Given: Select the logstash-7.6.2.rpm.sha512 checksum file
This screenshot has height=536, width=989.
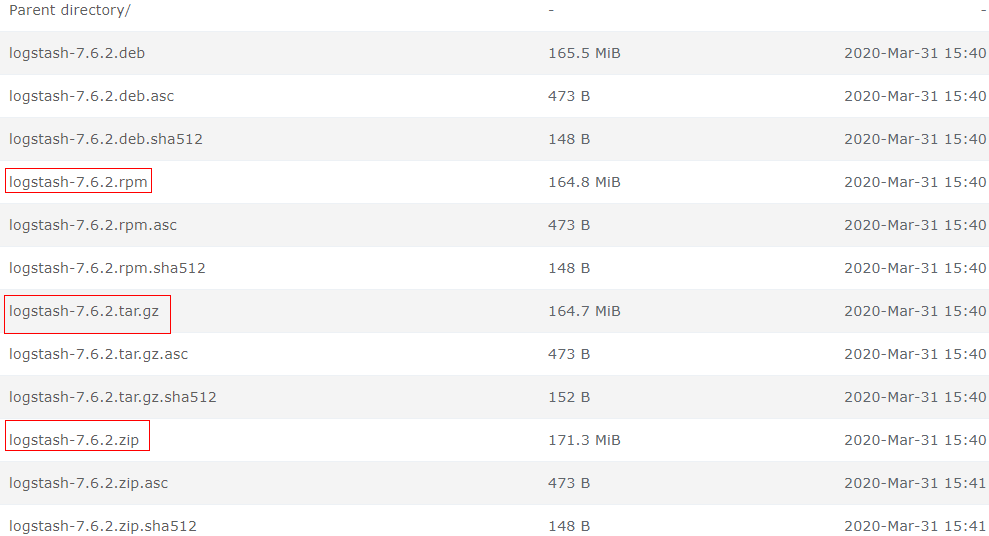Looking at the screenshot, I should (x=107, y=268).
